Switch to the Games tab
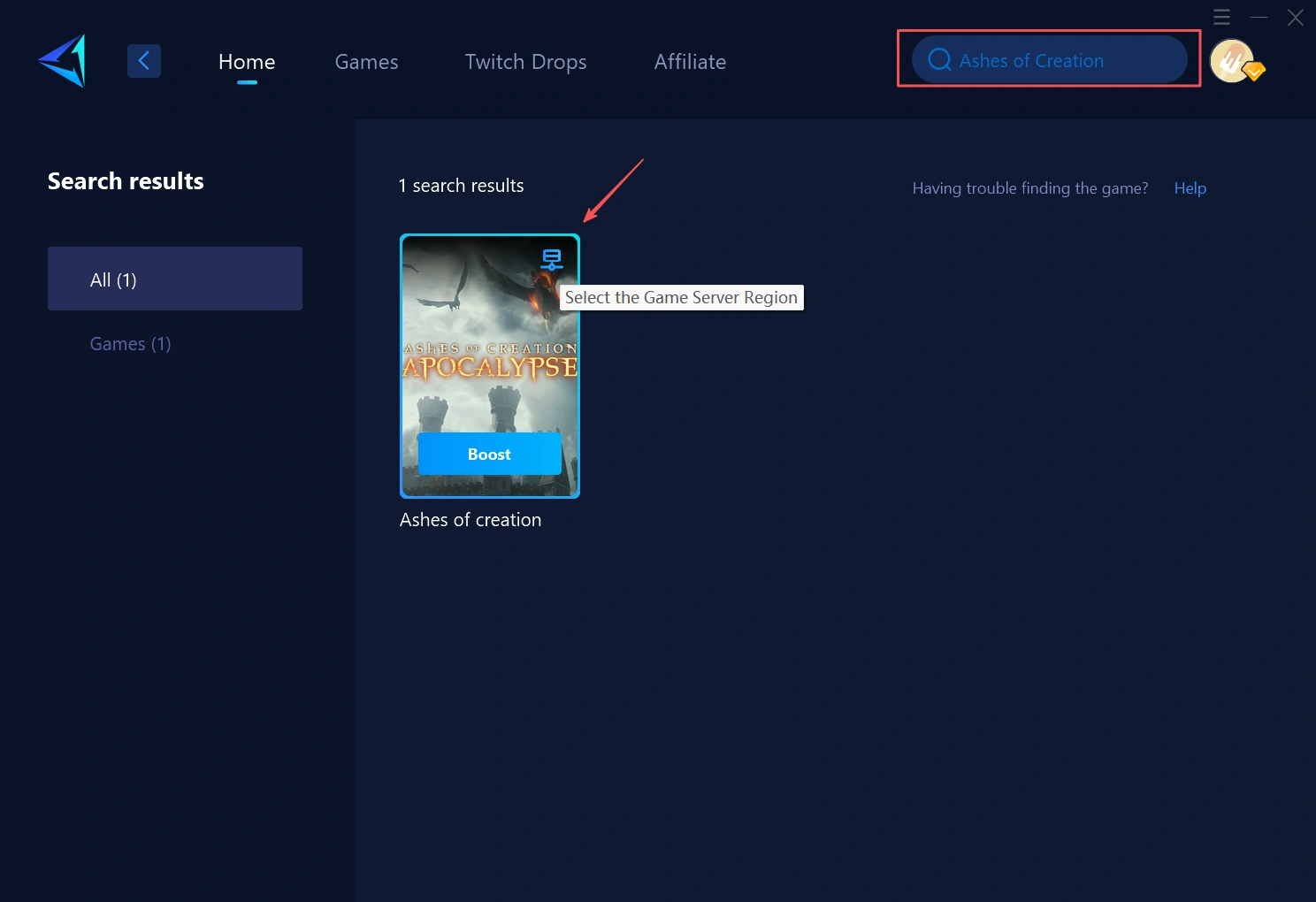1316x902 pixels. point(366,61)
